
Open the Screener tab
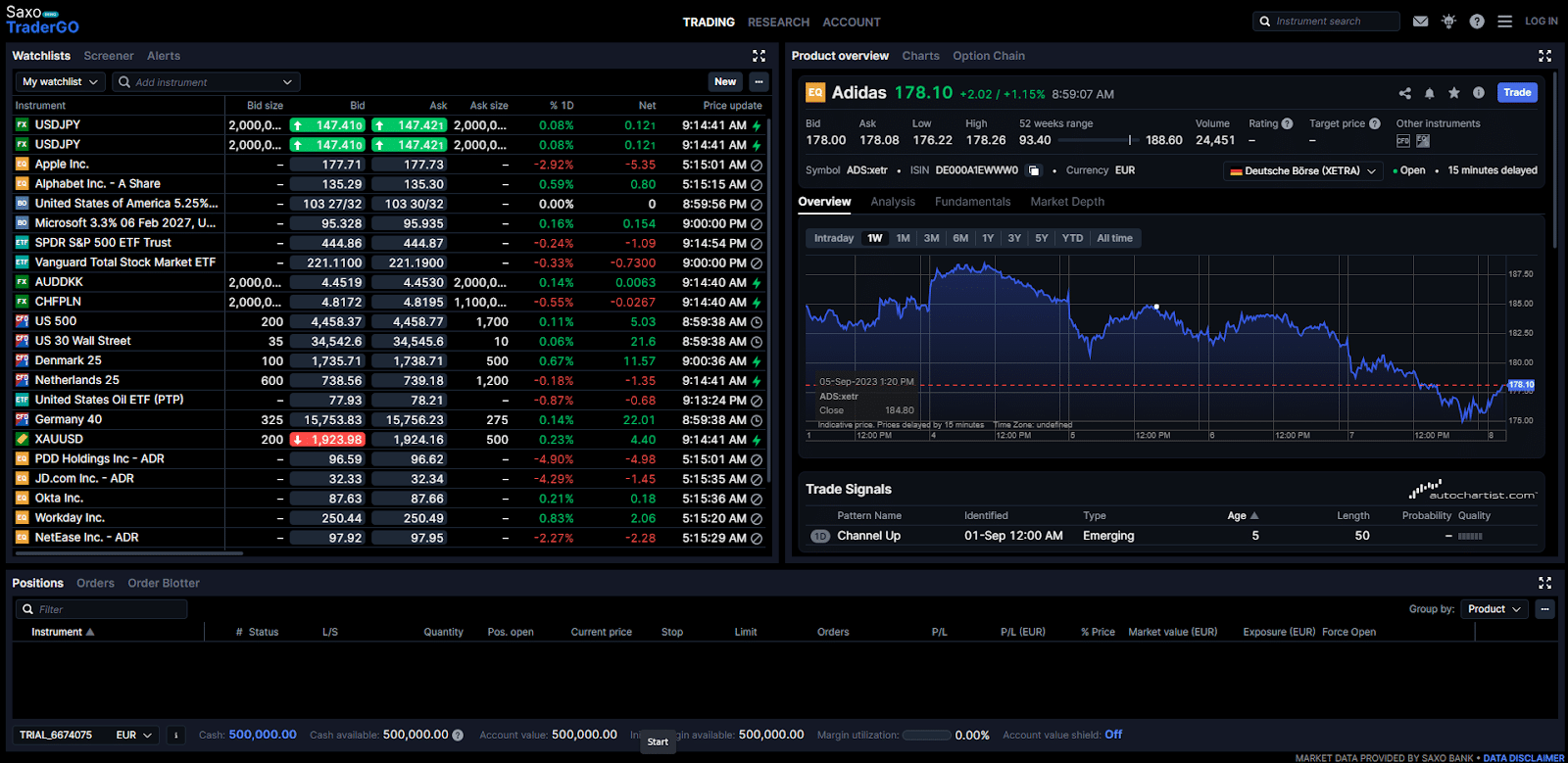click(109, 56)
